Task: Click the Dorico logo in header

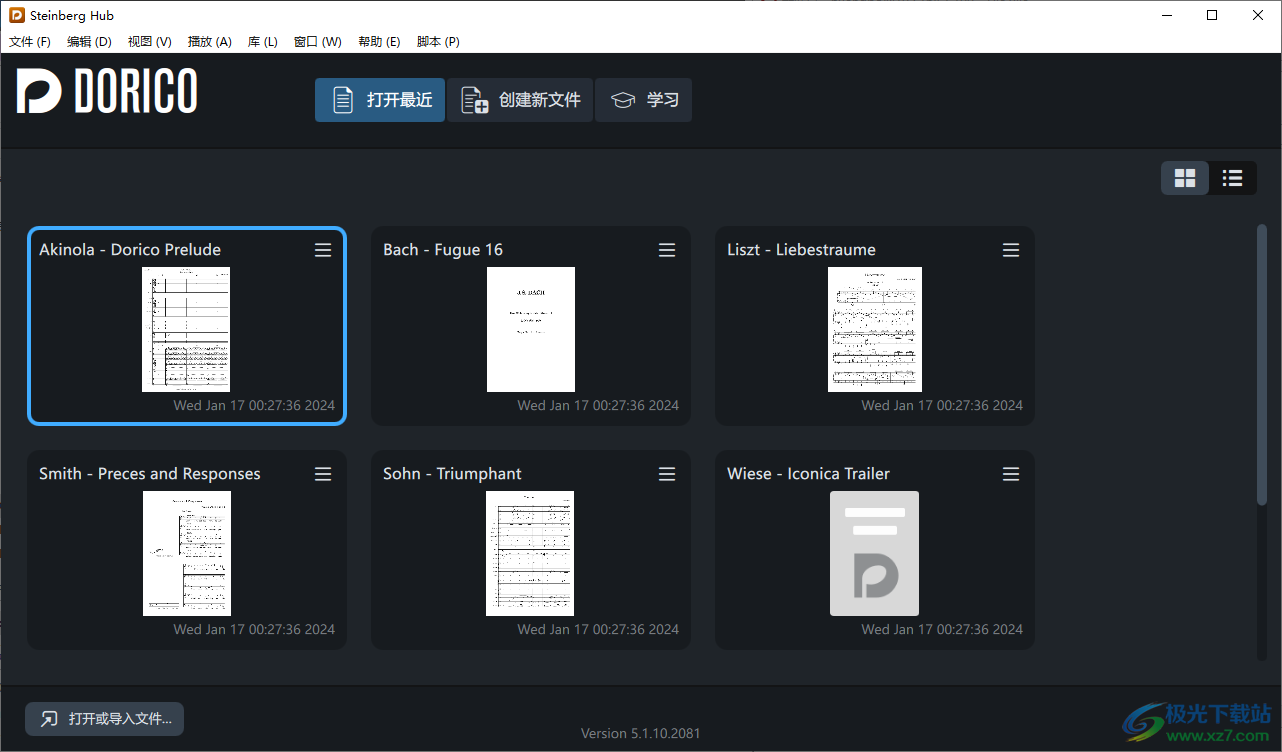Action: (x=107, y=91)
